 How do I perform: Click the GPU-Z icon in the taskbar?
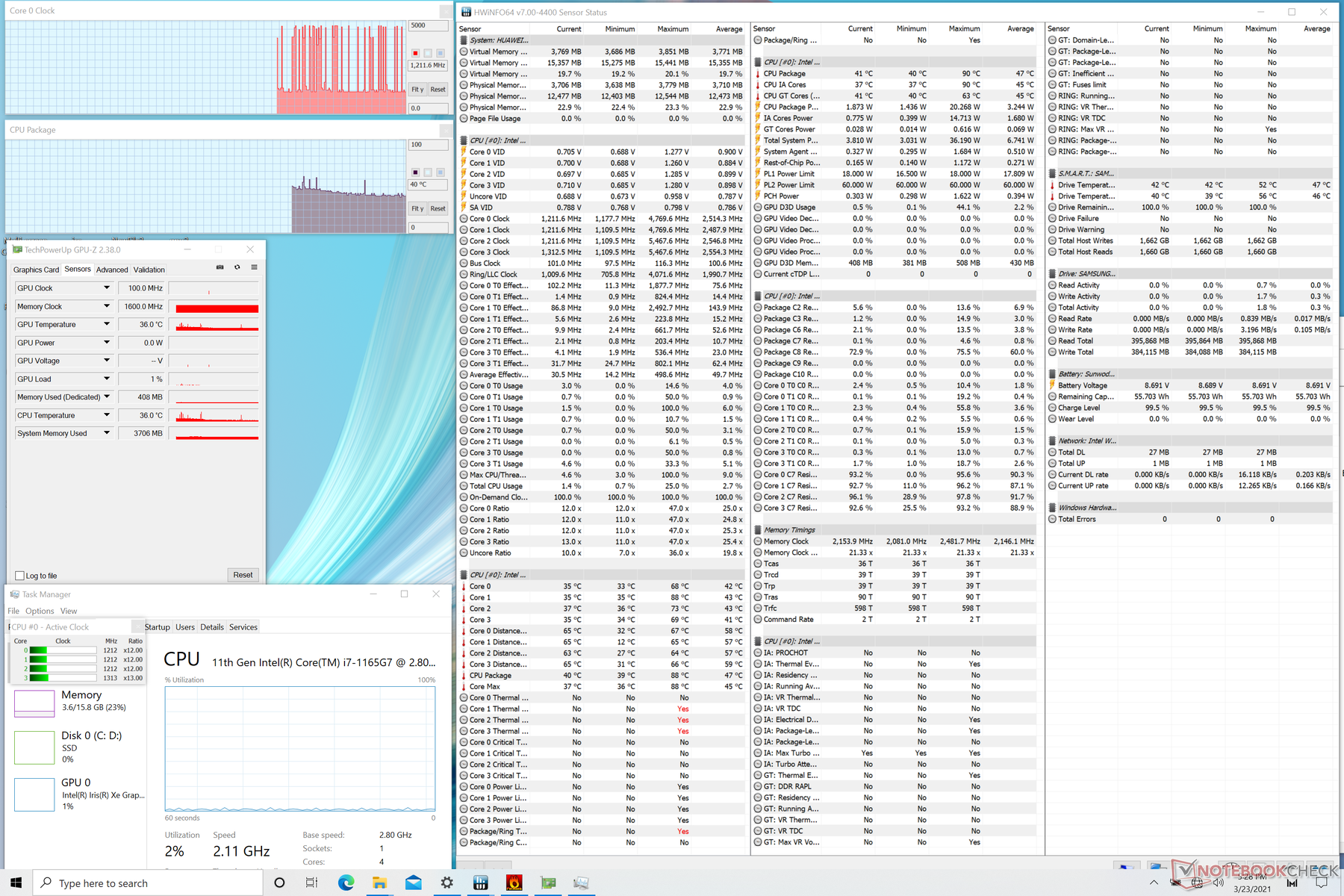548,883
